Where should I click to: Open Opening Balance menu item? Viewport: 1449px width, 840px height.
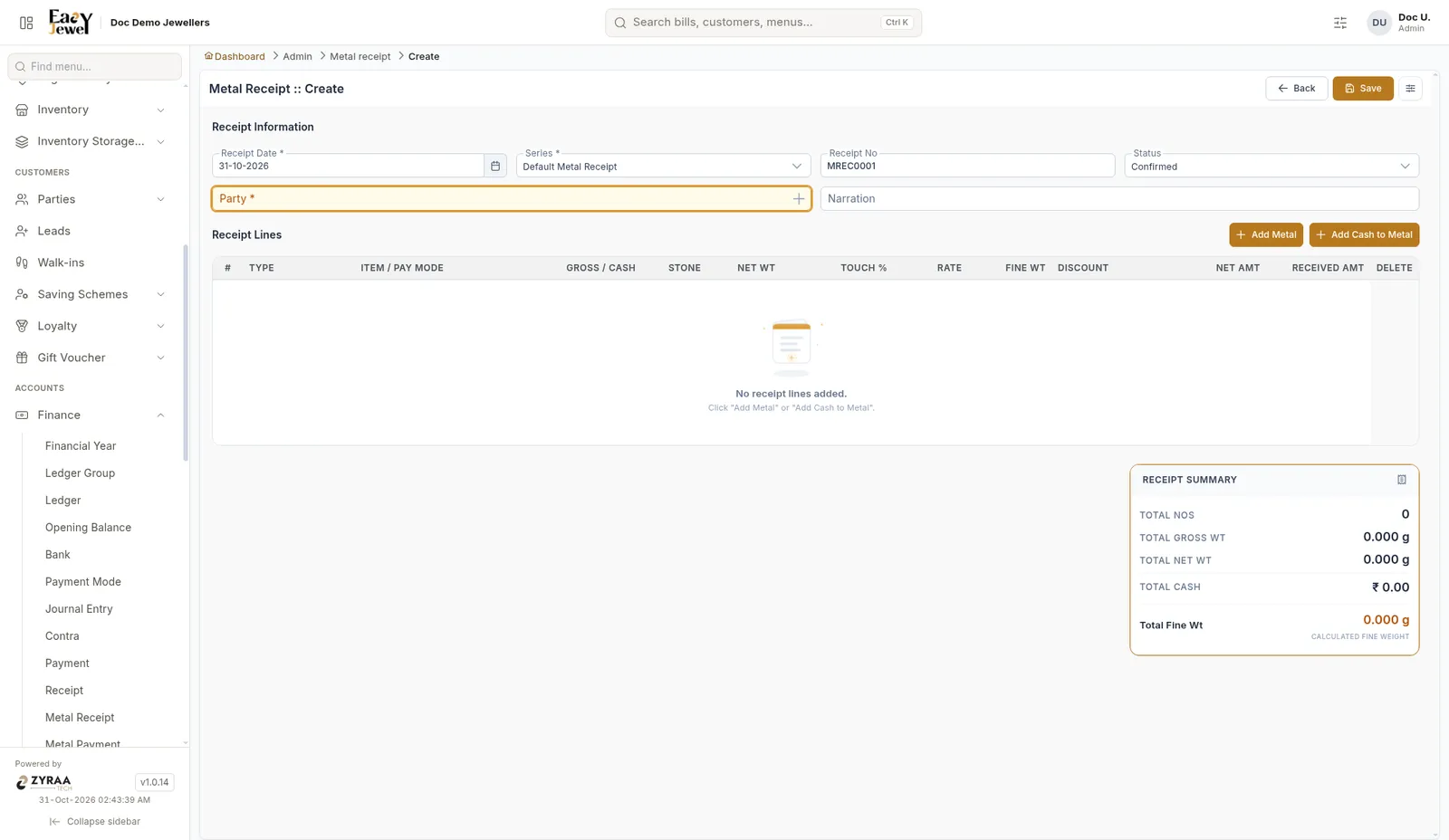pyautogui.click(x=88, y=528)
